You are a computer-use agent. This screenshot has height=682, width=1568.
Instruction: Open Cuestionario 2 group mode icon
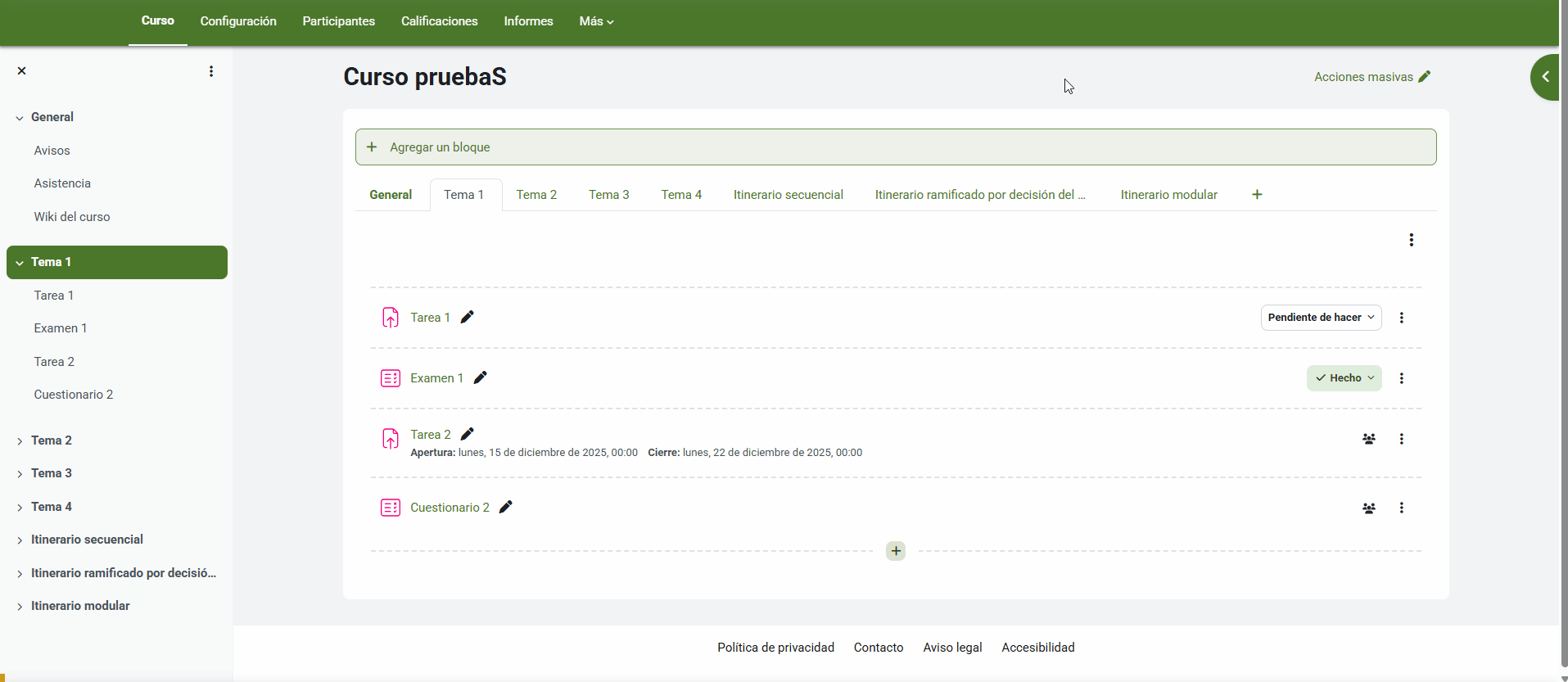coord(1368,508)
